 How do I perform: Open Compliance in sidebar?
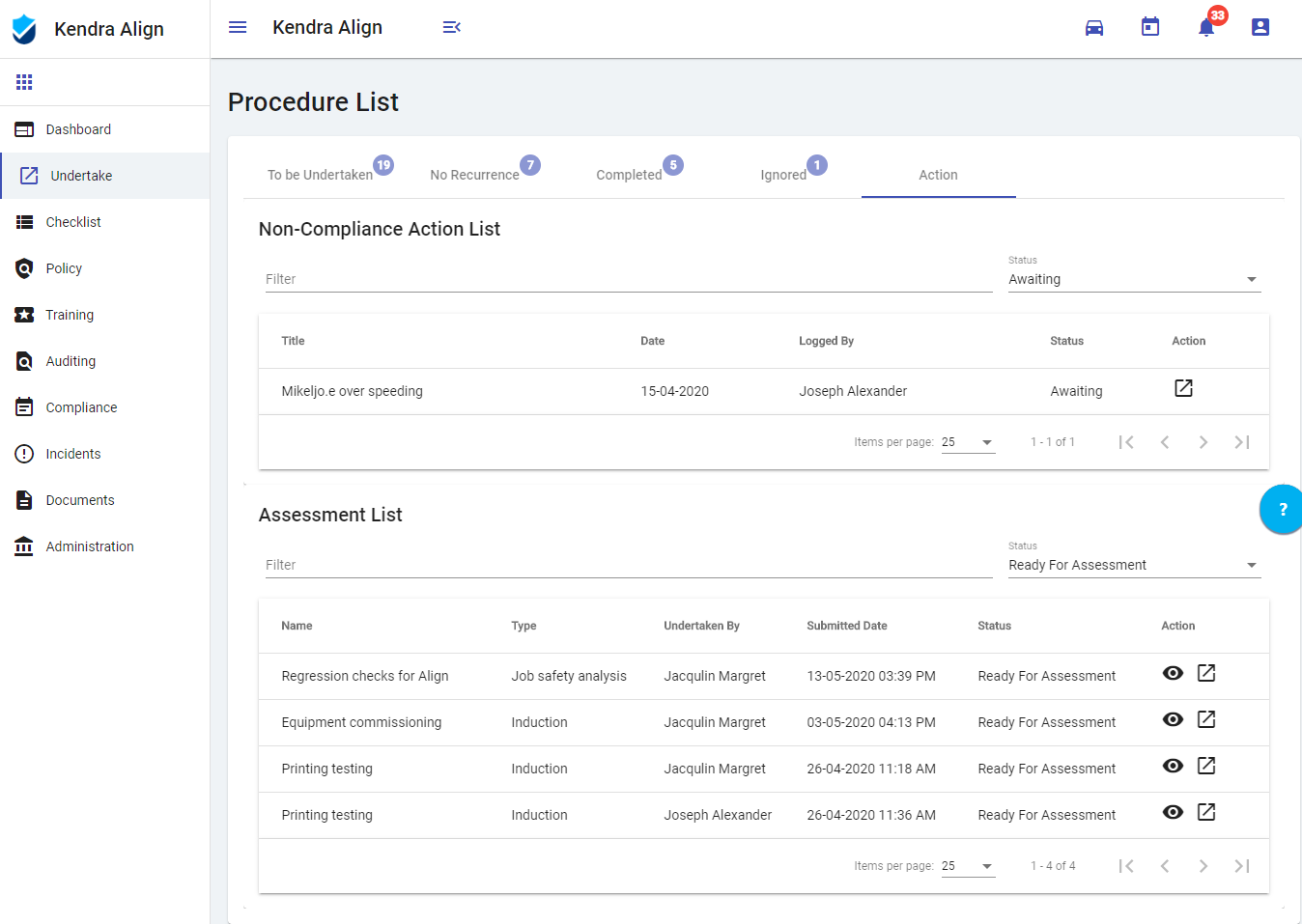click(104, 407)
